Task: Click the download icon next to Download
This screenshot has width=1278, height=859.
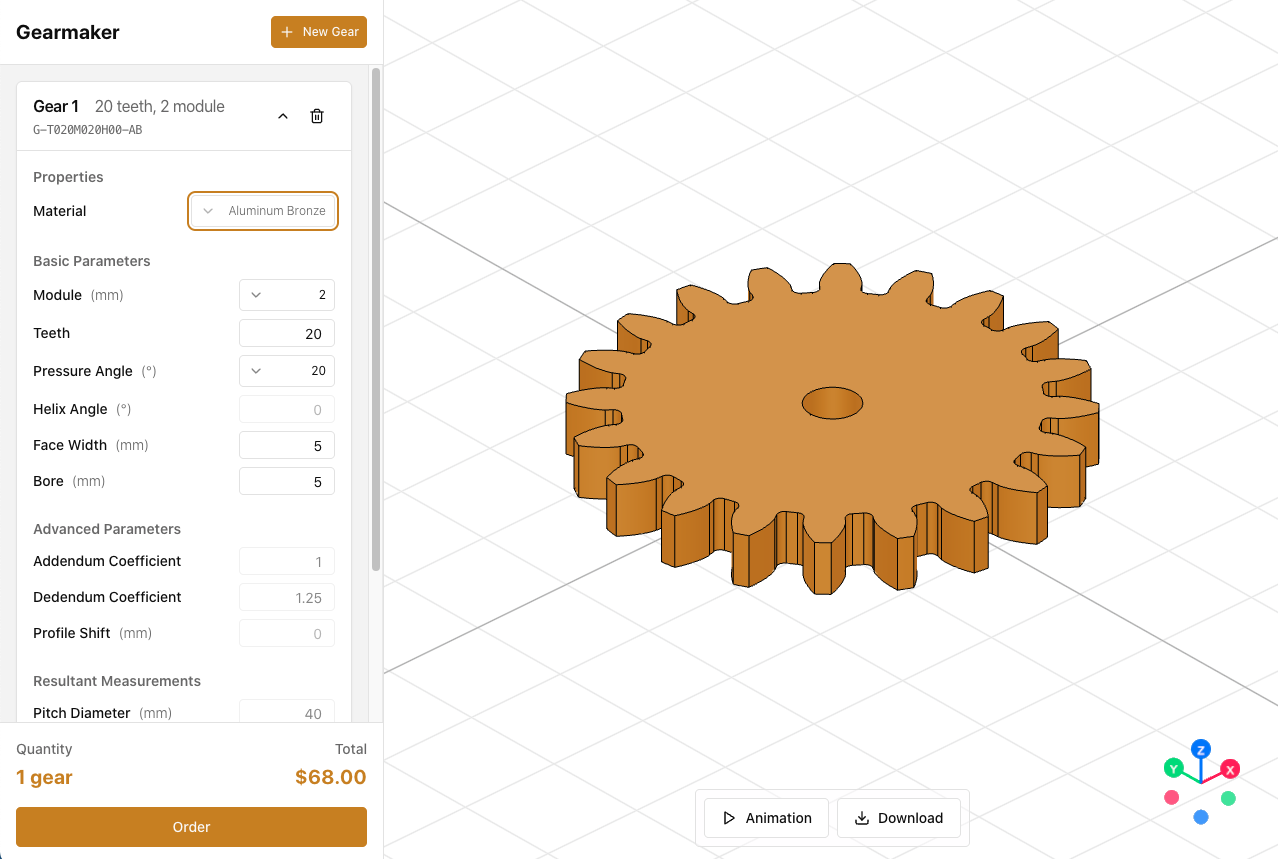Action: point(861,817)
